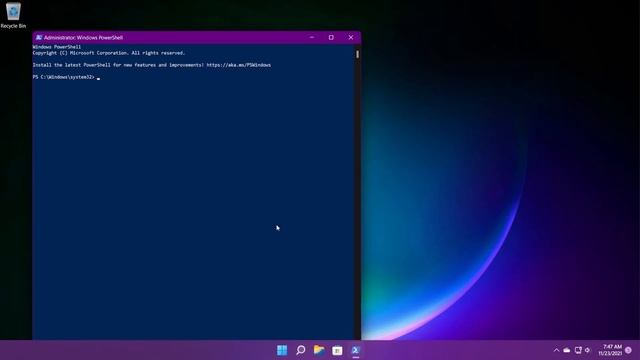Screen dimensions: 640x360
Task: Minimize the PowerShell window
Action: coord(312,38)
